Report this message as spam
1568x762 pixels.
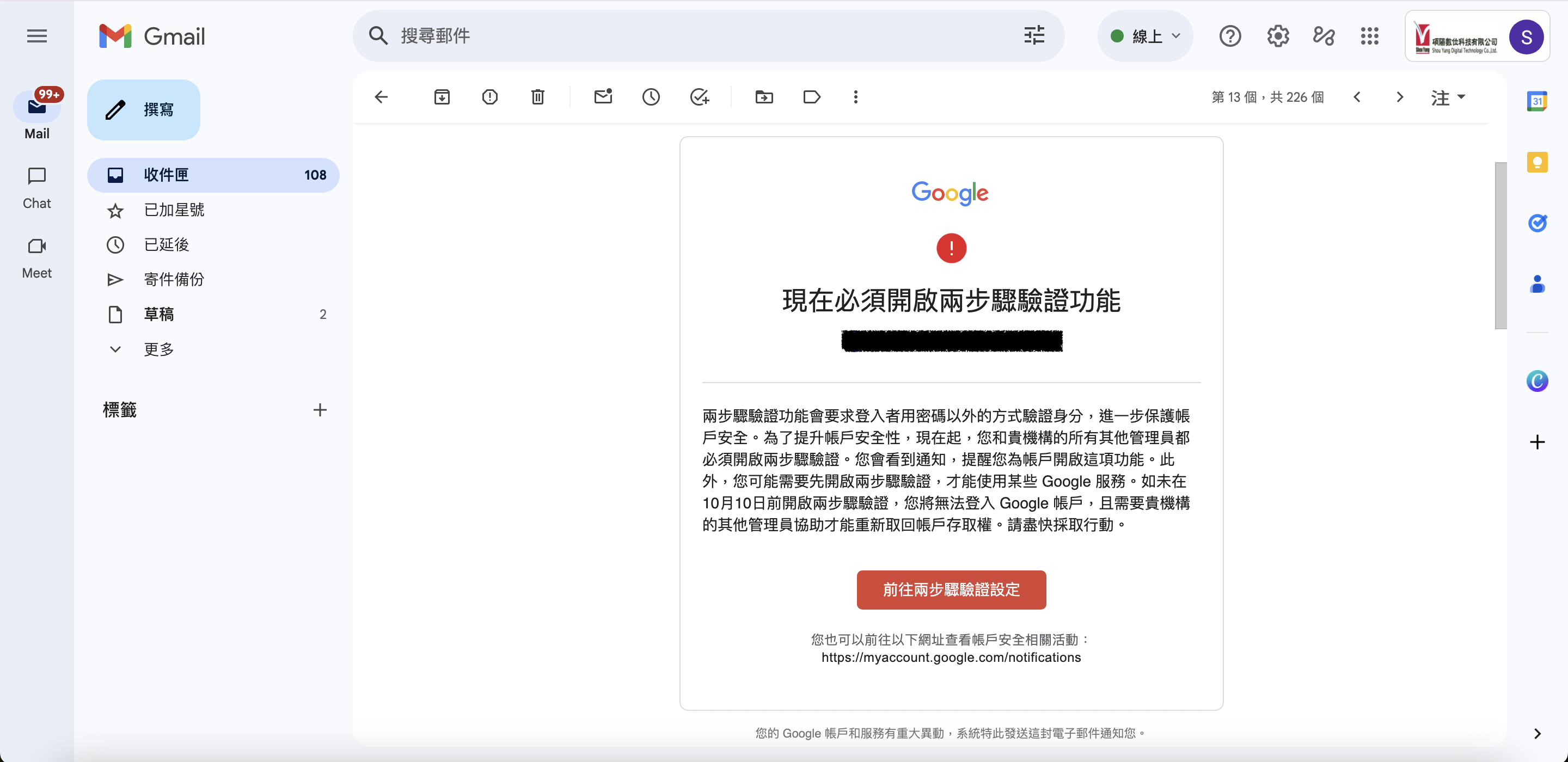pyautogui.click(x=489, y=97)
